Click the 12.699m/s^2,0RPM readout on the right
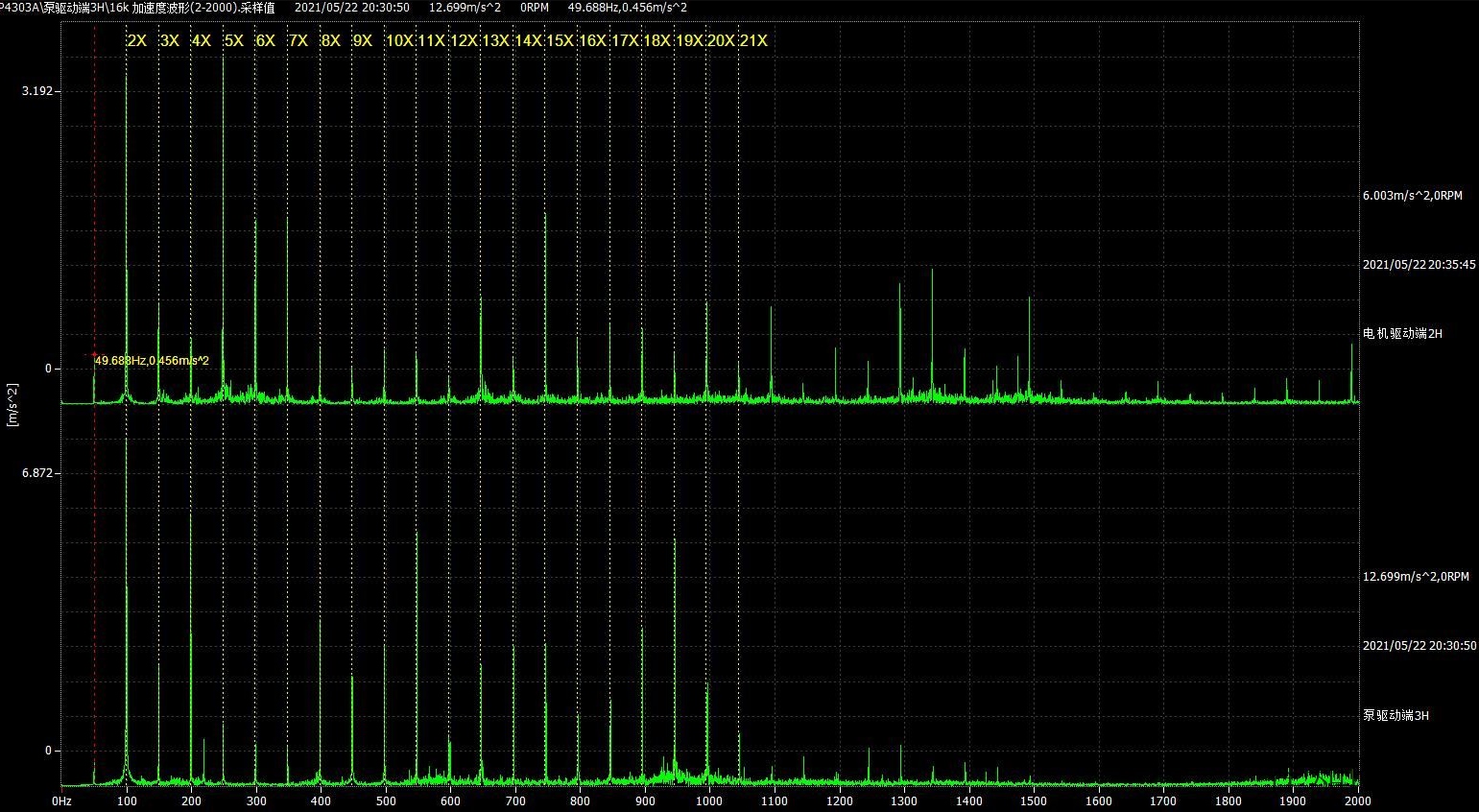1479x812 pixels. tap(1416, 577)
